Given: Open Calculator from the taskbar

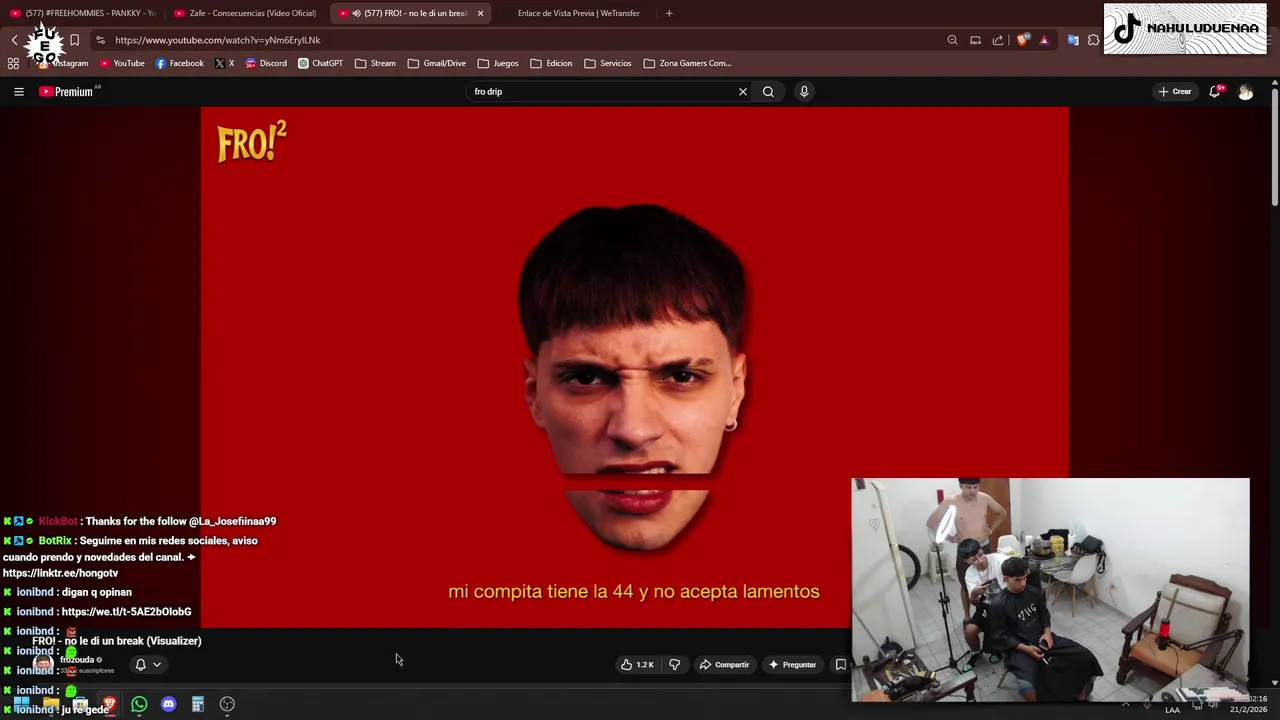Looking at the screenshot, I should [x=198, y=705].
